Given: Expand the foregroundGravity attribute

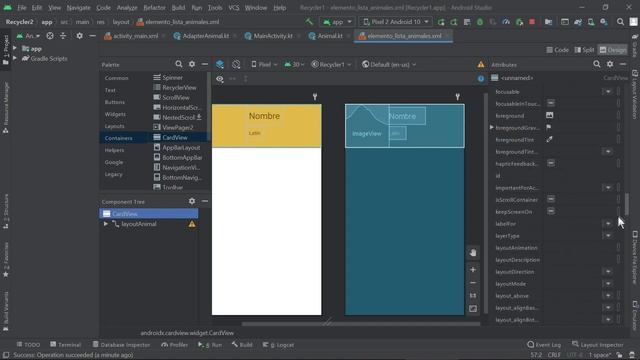Looking at the screenshot, I should 491,128.
